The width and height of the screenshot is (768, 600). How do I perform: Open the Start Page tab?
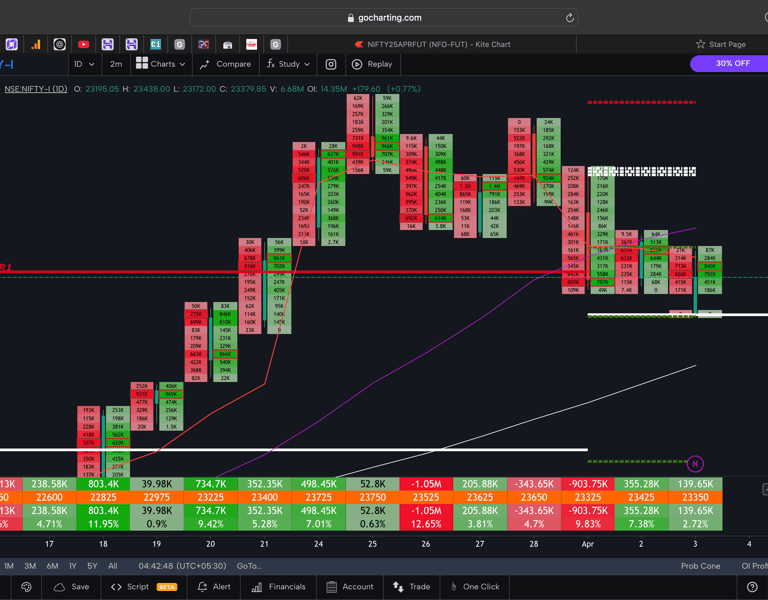point(721,44)
